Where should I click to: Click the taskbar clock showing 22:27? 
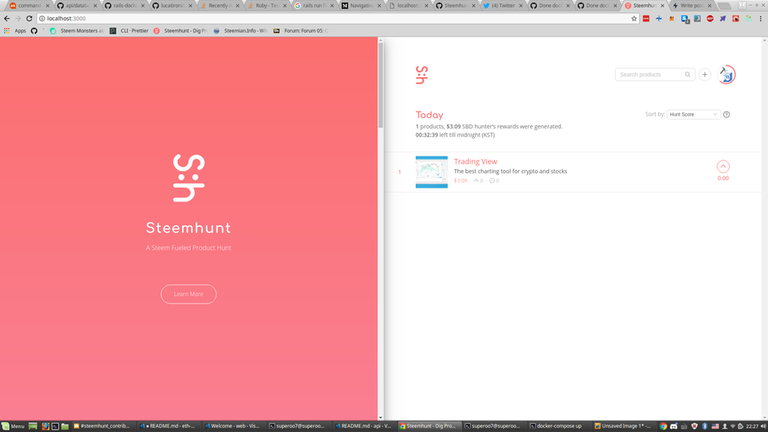tap(752, 426)
